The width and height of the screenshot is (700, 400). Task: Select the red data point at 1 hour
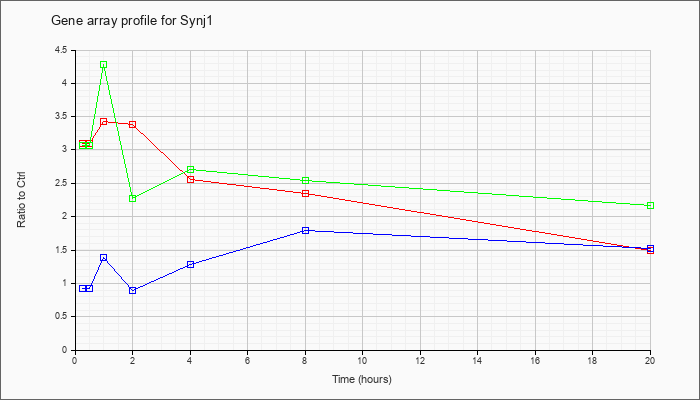[104, 121]
